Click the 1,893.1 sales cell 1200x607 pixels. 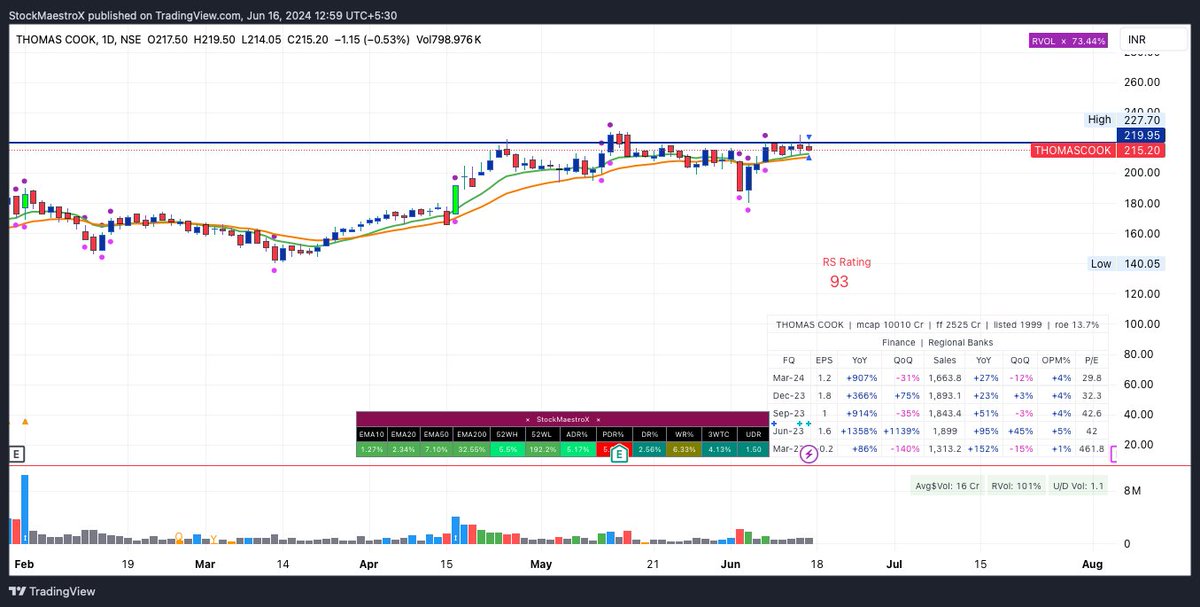(945, 395)
